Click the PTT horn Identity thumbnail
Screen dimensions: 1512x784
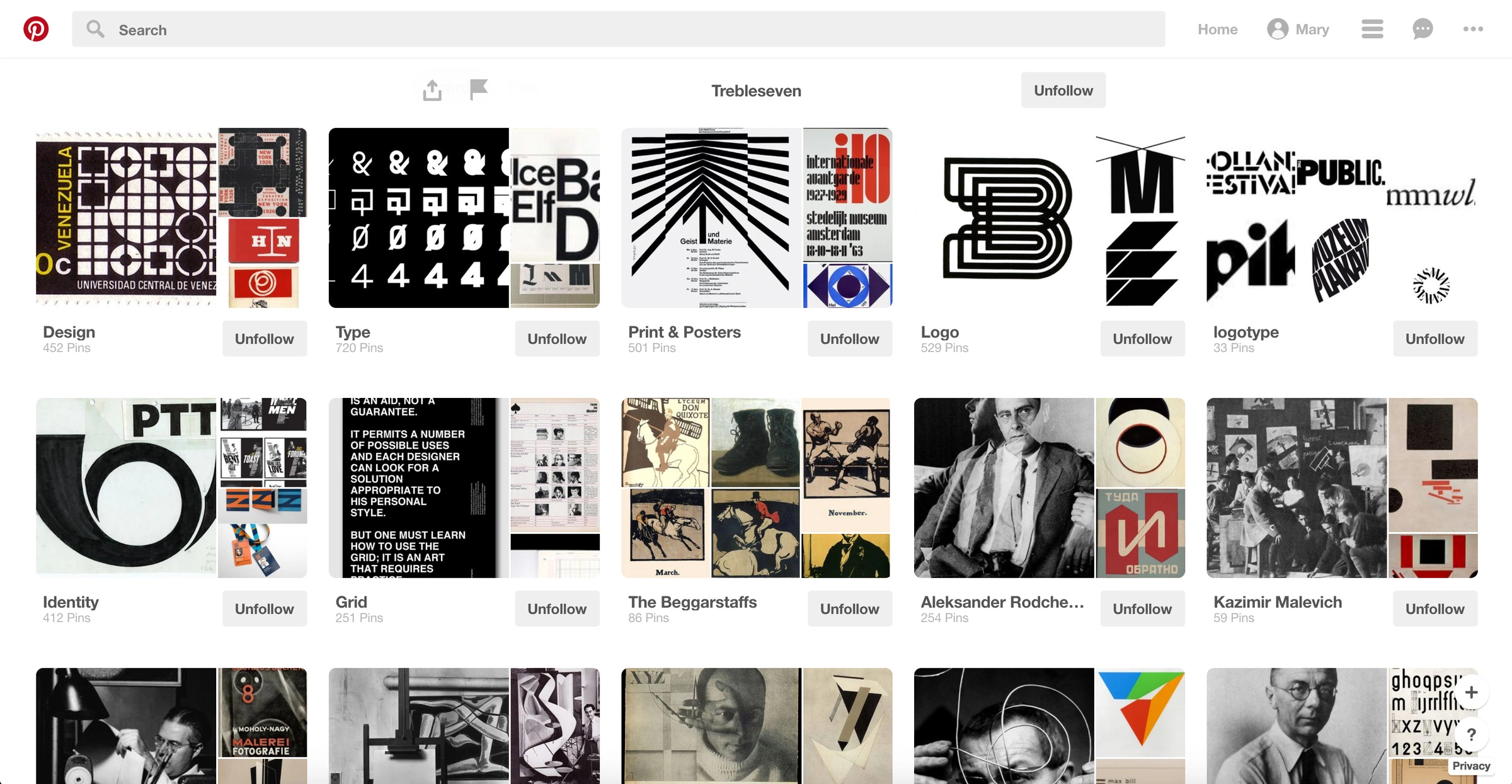click(x=126, y=487)
